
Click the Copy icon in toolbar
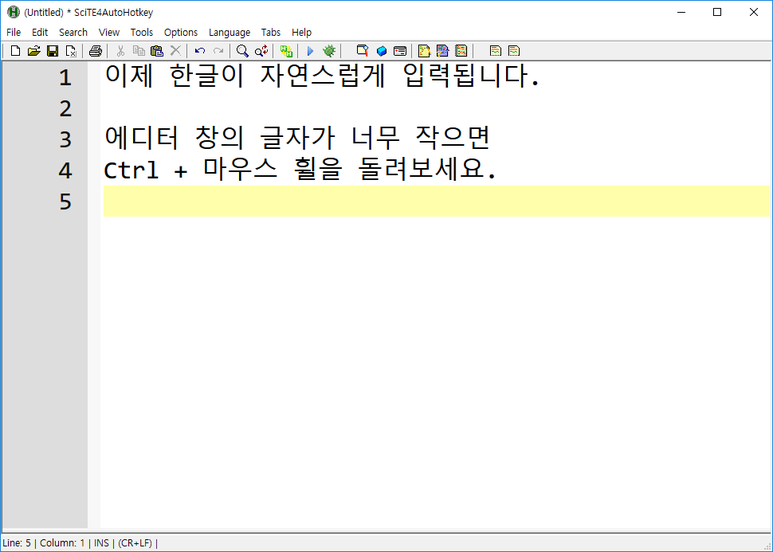click(139, 51)
